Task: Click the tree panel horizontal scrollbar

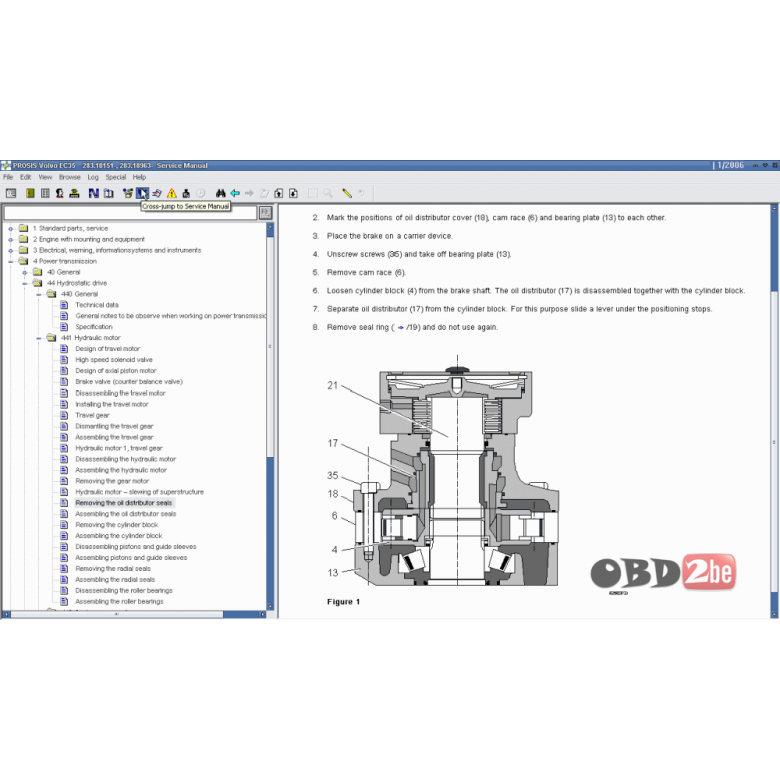Action: (x=134, y=614)
